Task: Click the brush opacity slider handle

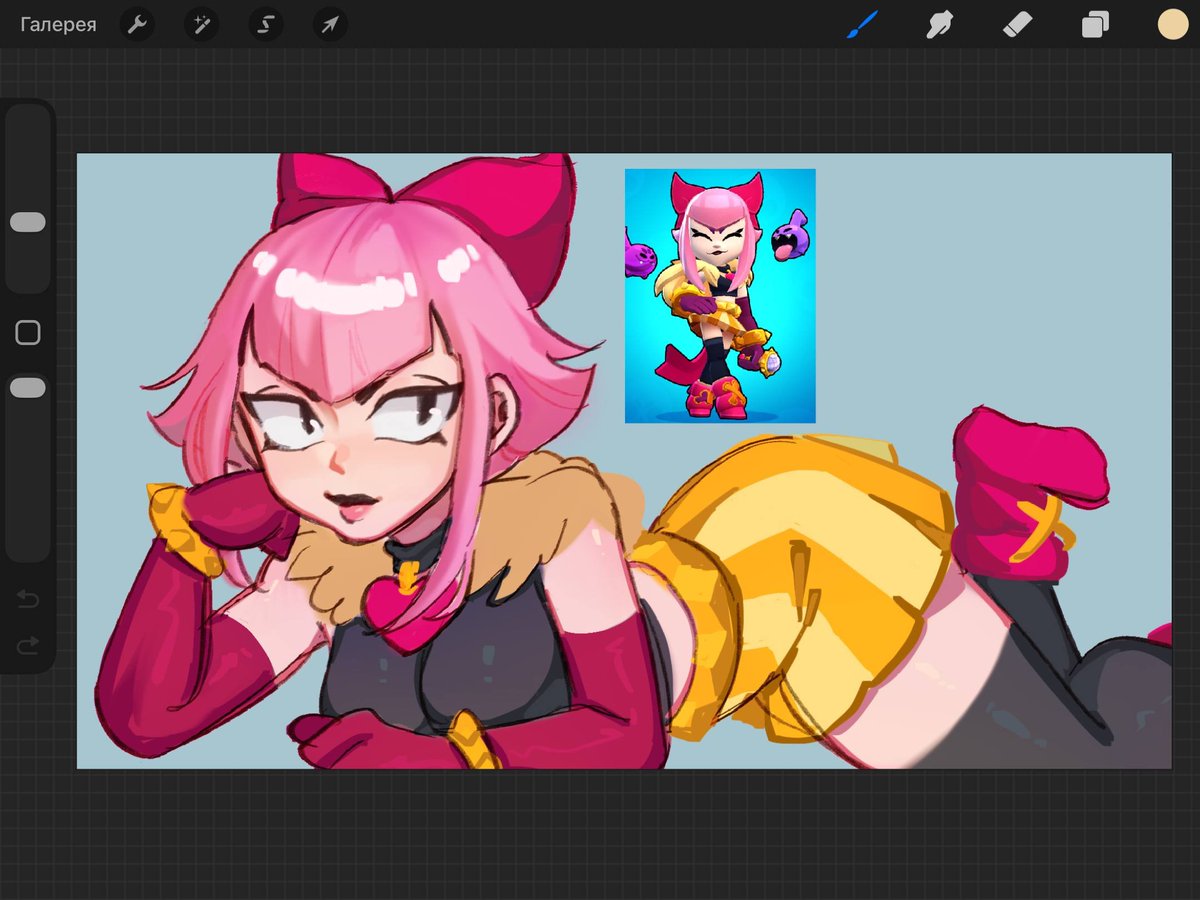Action: click(28, 387)
